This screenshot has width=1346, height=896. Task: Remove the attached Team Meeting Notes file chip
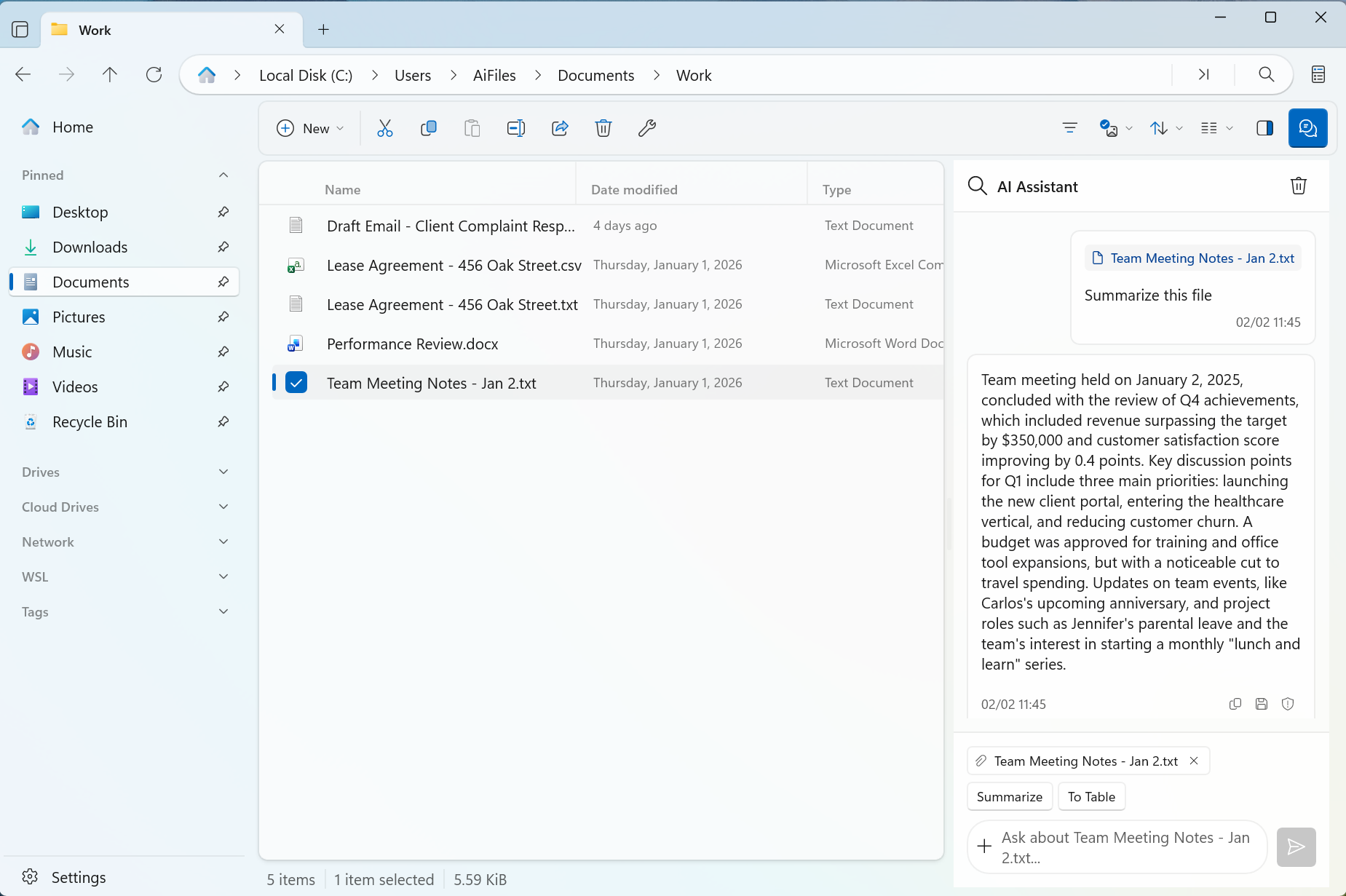1194,761
